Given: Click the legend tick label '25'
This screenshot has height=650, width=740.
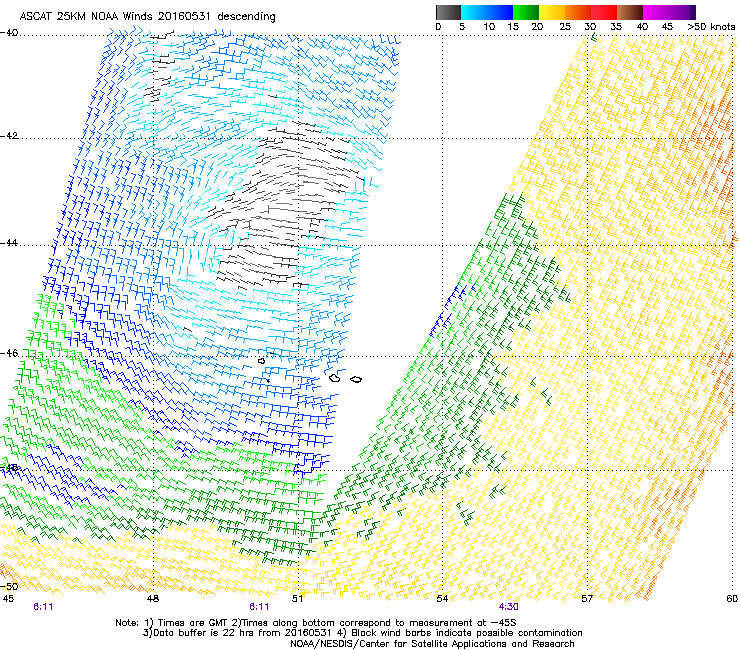Looking at the screenshot, I should pyautogui.click(x=565, y=27).
